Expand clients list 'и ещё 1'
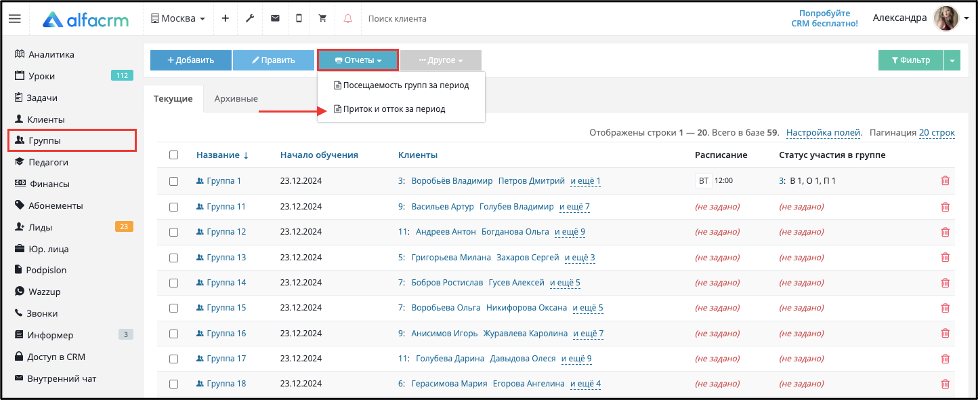This screenshot has height=402, width=979. 586,181
